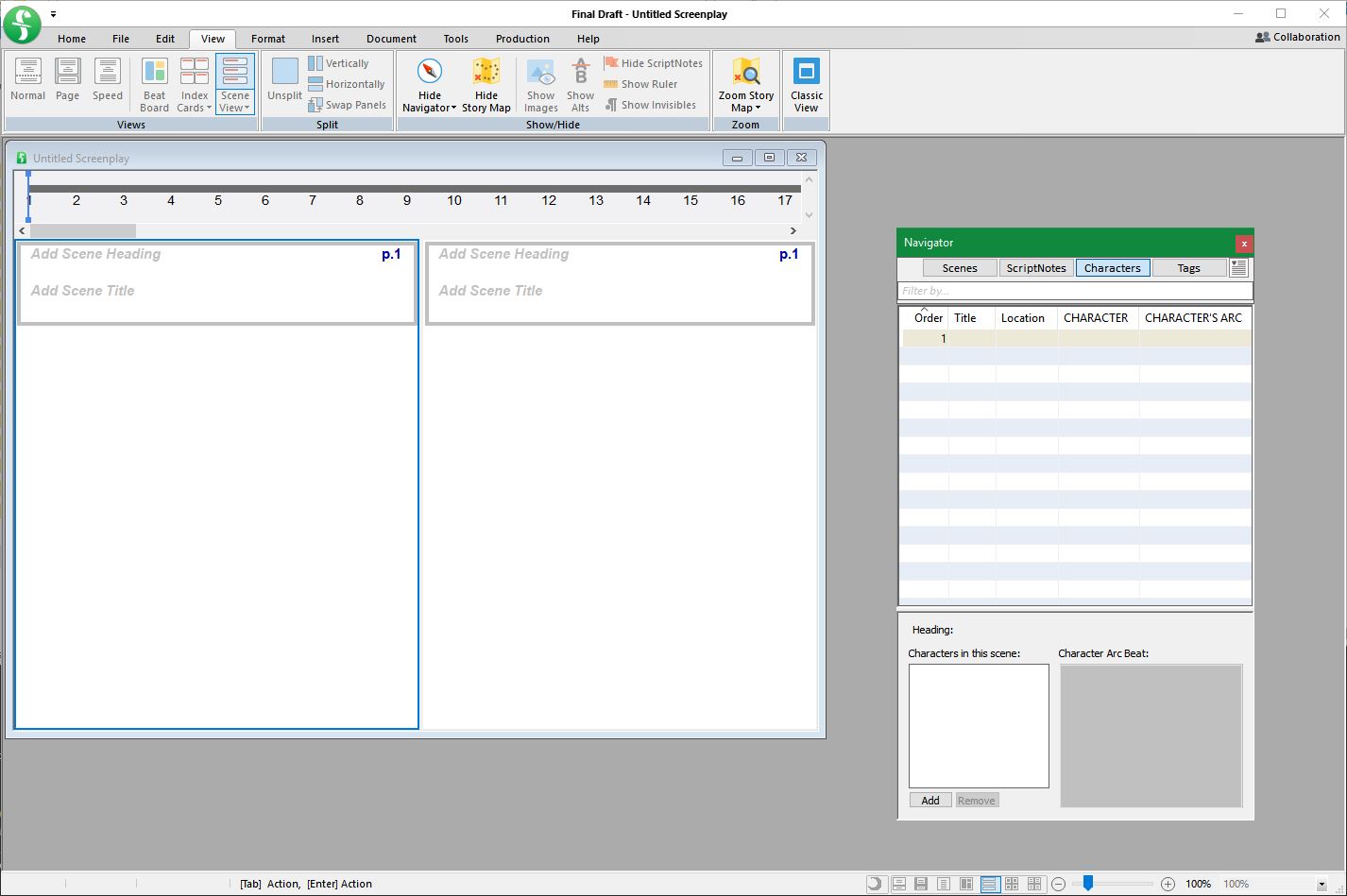Open the Tools ribbon tab
The width and height of the screenshot is (1347, 896).
(x=455, y=39)
